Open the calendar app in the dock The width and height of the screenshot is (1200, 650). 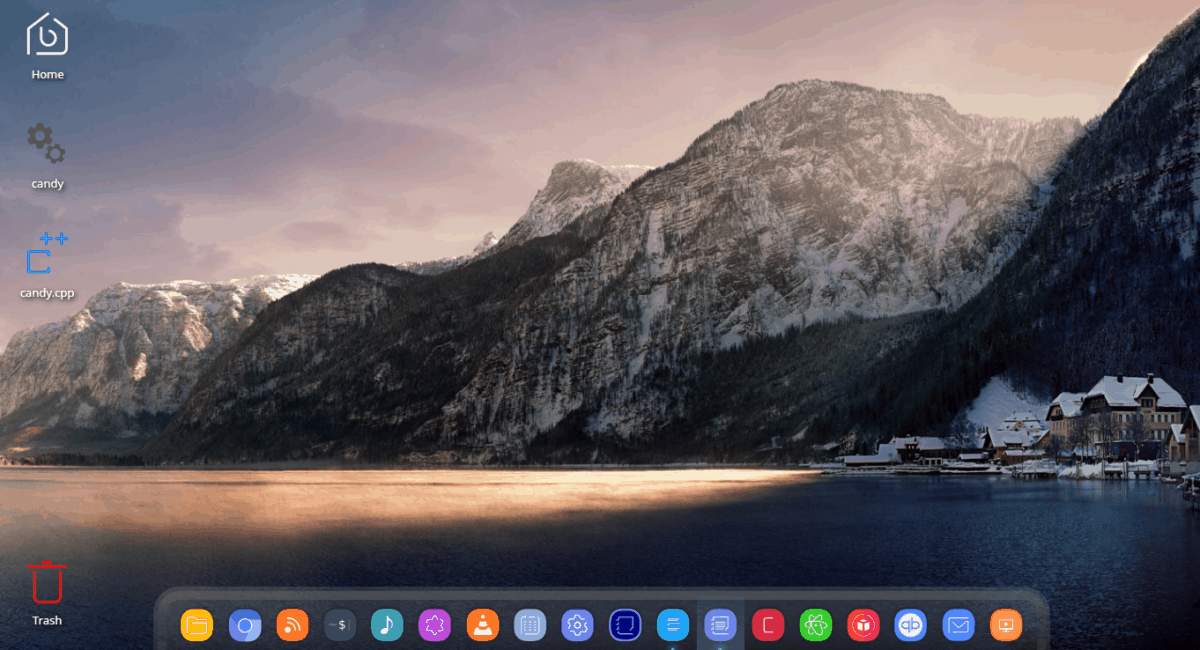pos(529,624)
